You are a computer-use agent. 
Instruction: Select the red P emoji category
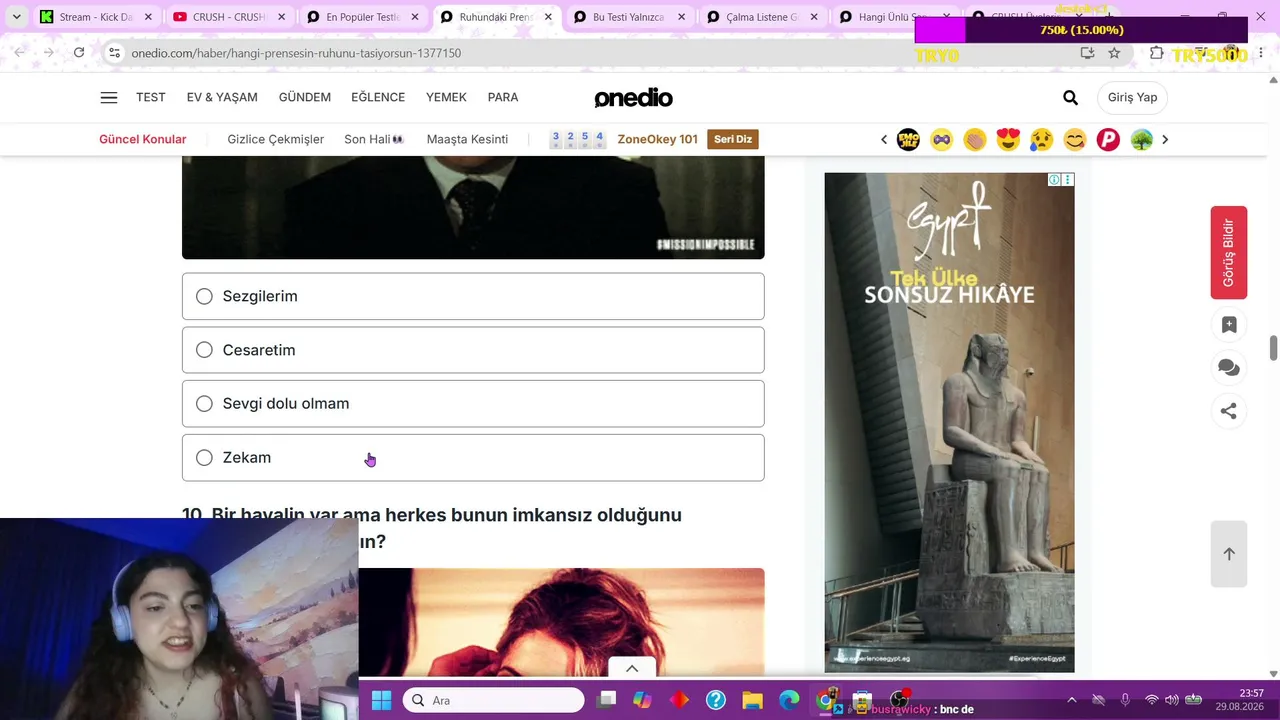point(1108,139)
